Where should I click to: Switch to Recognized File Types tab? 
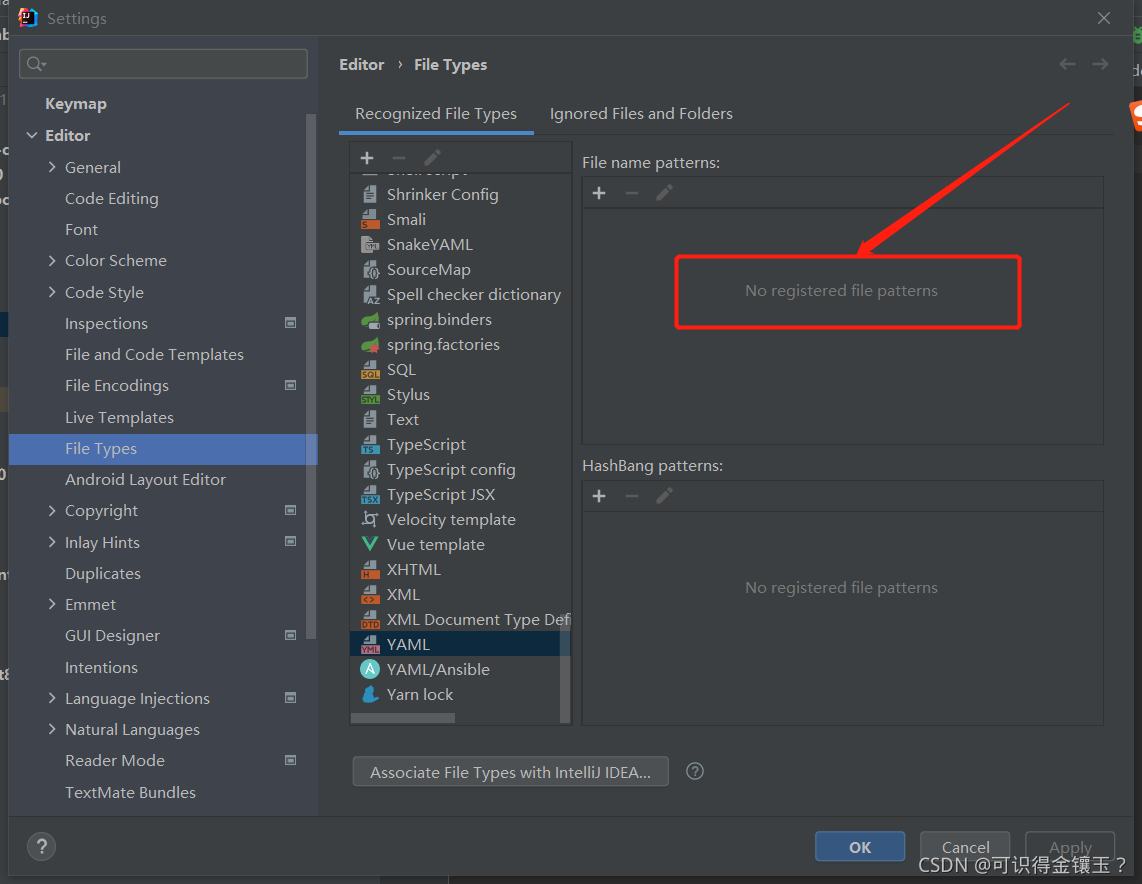pyautogui.click(x=436, y=114)
